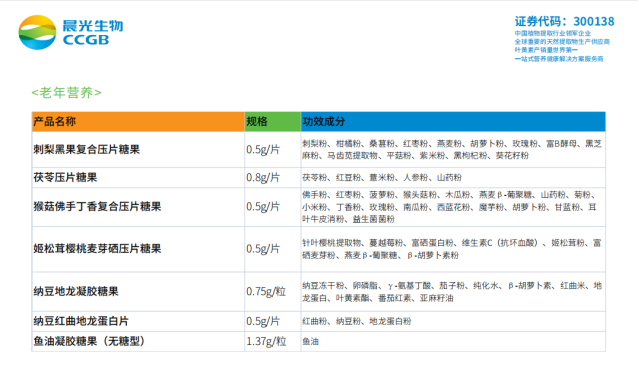639x368 pixels.
Task: Click the 0.8g/片 specification cell
Action: pos(273,178)
